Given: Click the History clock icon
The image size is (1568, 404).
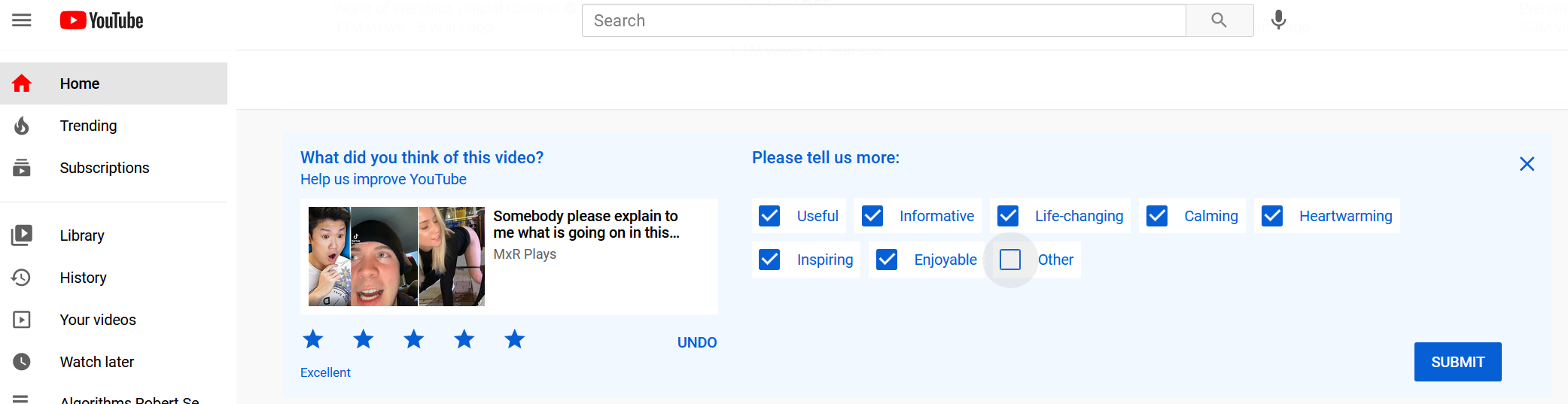Looking at the screenshot, I should [22, 278].
